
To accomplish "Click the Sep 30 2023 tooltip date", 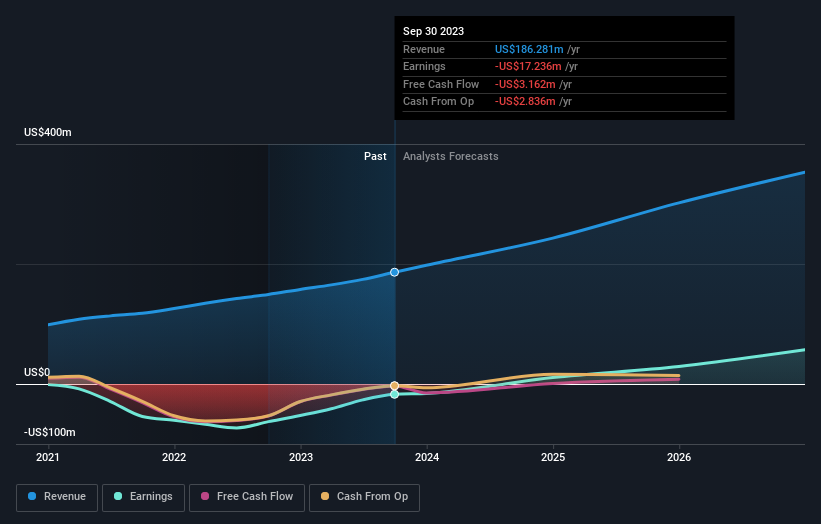I will [434, 31].
